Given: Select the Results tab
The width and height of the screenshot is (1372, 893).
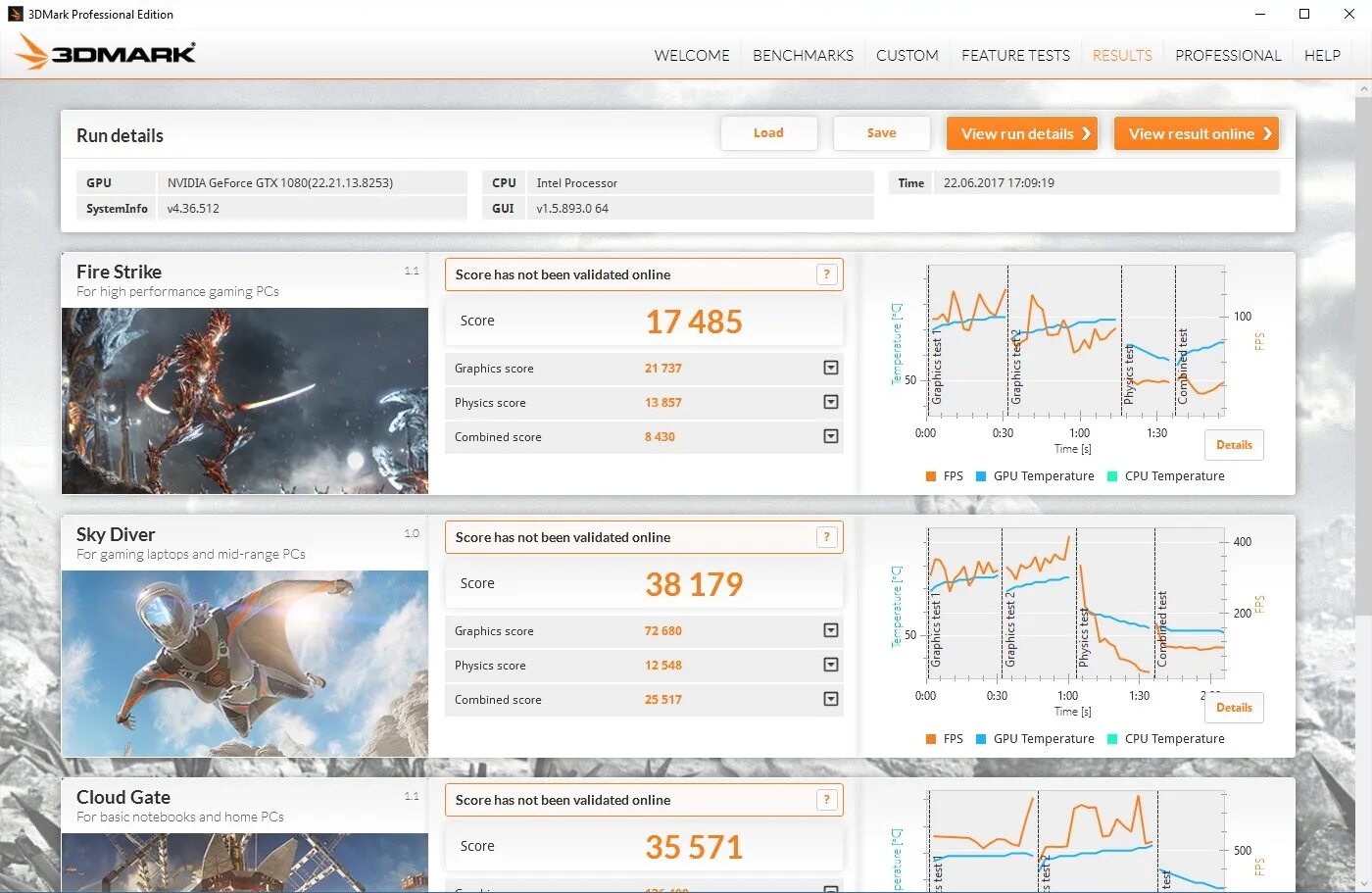Looking at the screenshot, I should (x=1122, y=56).
